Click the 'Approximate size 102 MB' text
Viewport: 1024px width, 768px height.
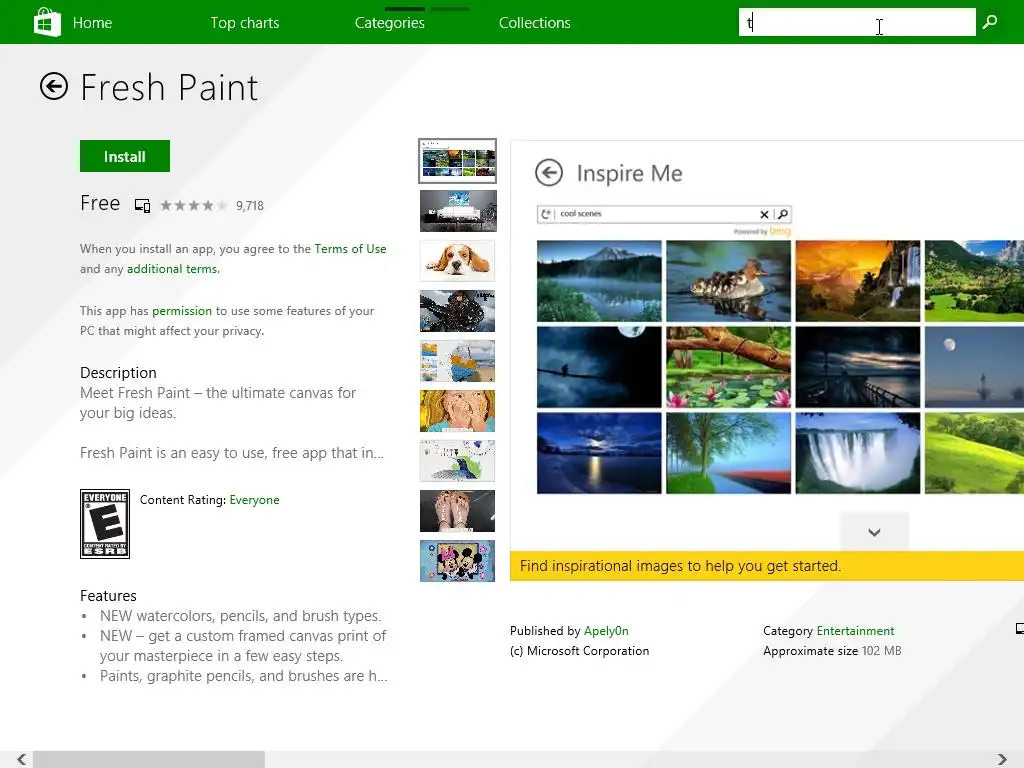click(832, 651)
